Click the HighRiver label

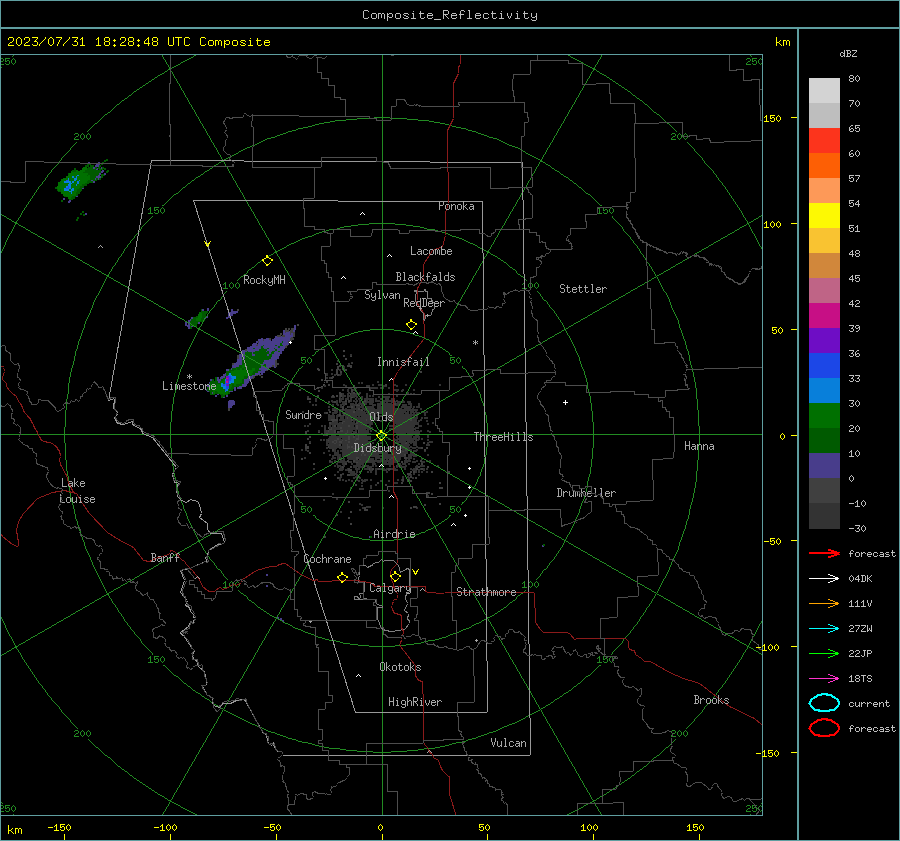tap(415, 702)
